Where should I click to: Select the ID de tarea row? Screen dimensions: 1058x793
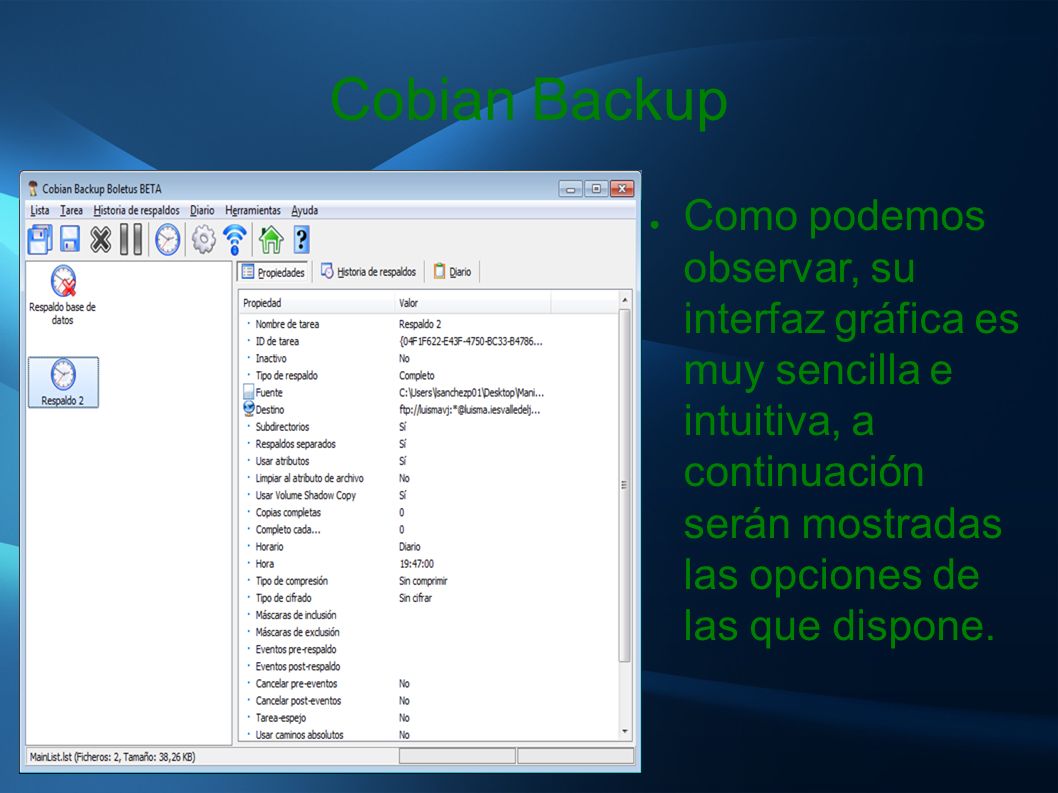[x=428, y=341]
